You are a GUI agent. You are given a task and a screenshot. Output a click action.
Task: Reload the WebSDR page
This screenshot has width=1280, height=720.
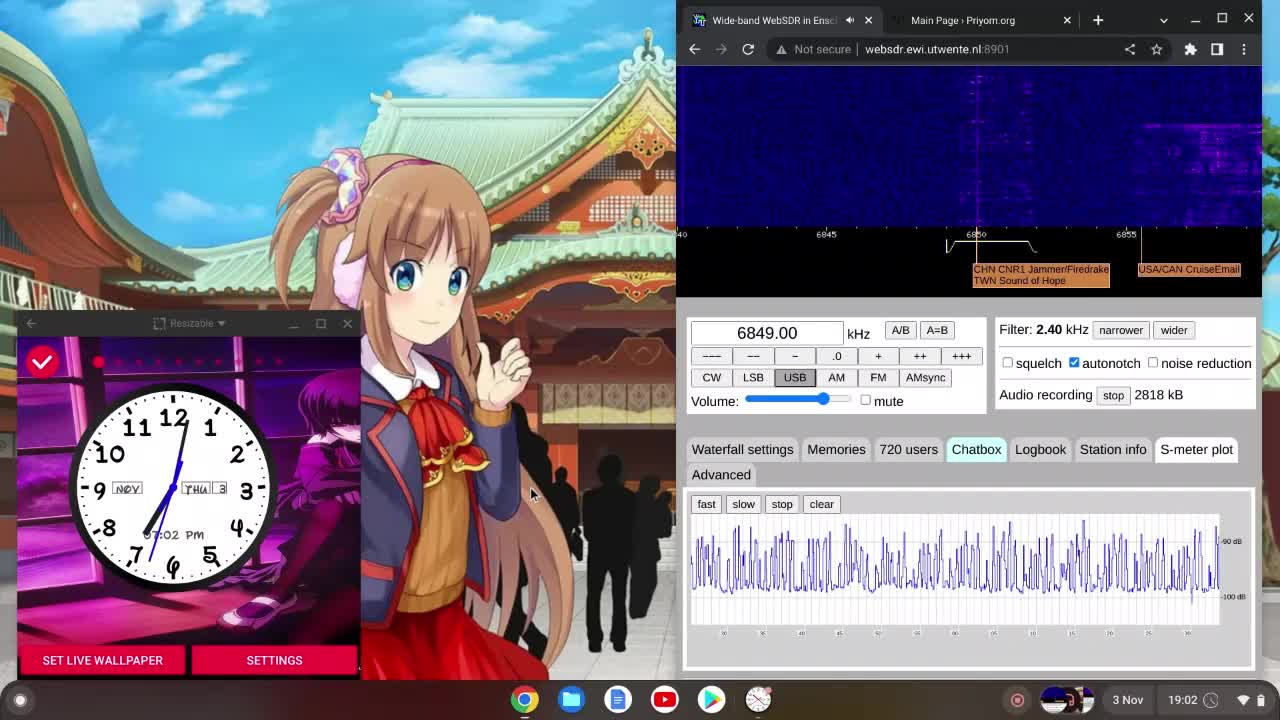click(x=748, y=49)
